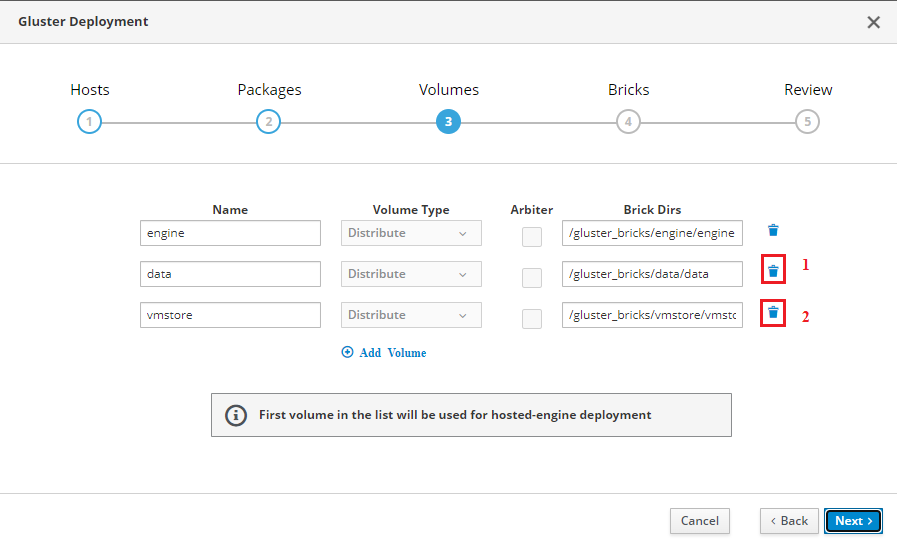Jump to step 4 Bricks
This screenshot has width=897, height=549.
[x=628, y=122]
